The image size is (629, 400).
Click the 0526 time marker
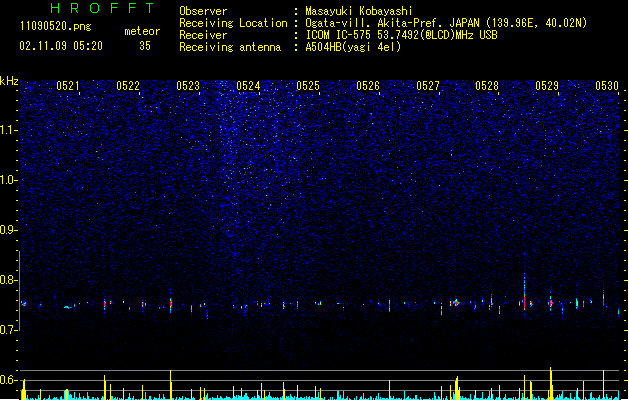click(x=368, y=86)
